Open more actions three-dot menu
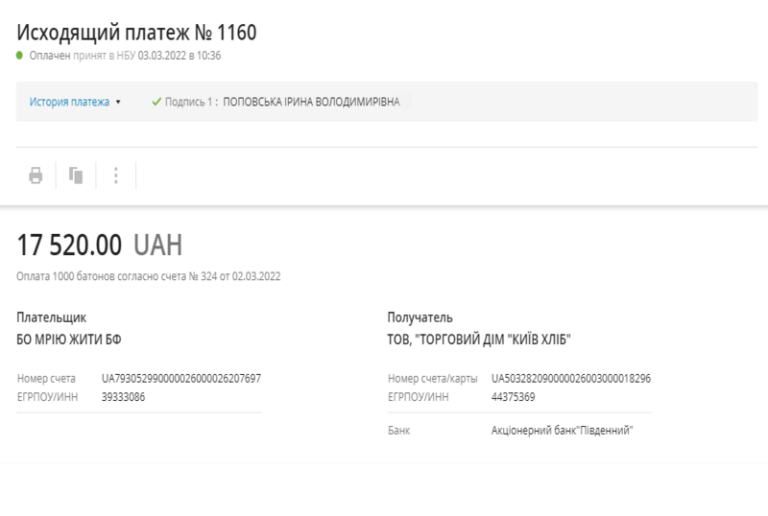768x516 pixels. point(116,175)
